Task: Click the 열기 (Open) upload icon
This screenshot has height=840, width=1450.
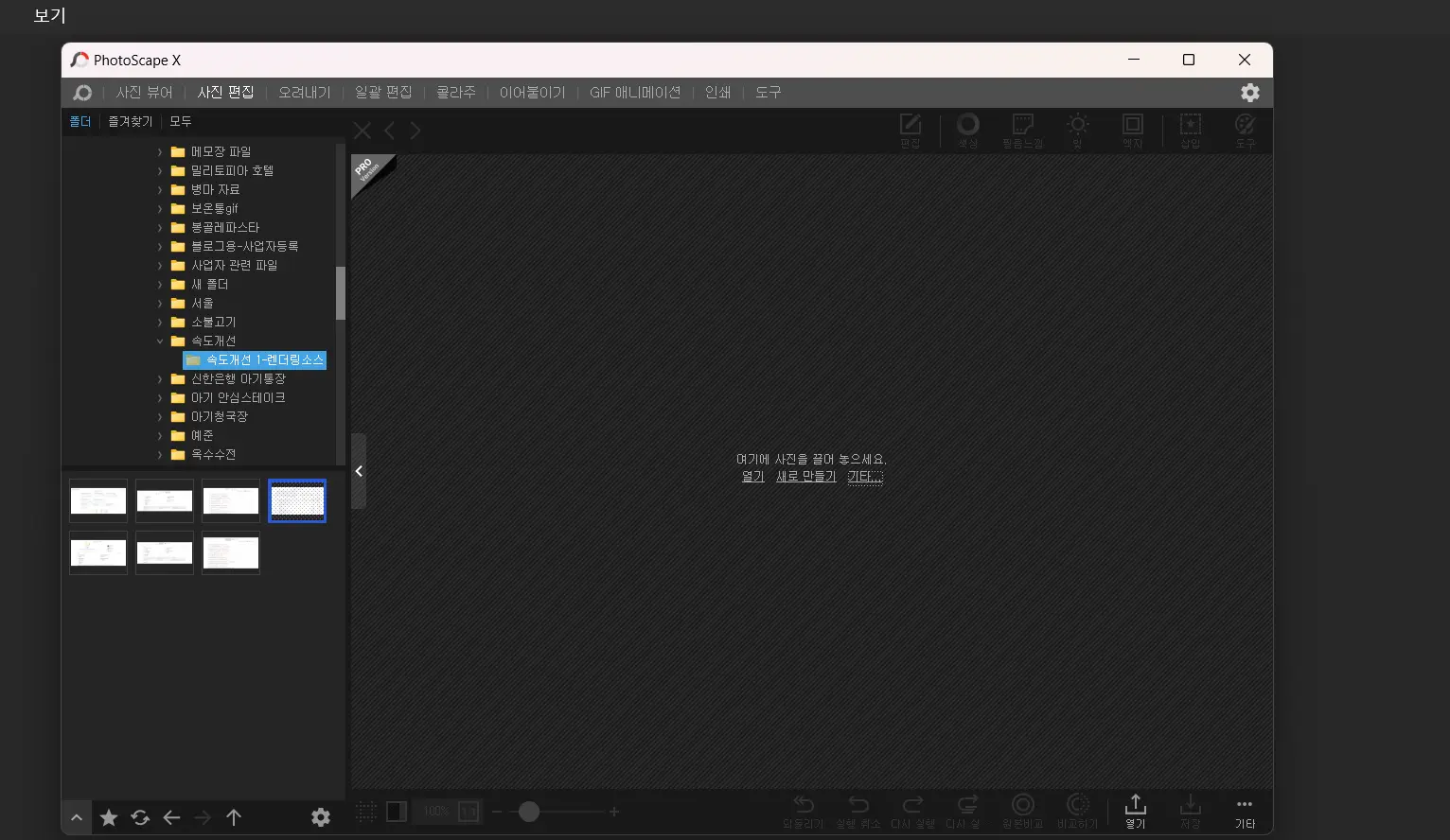Action: pyautogui.click(x=1136, y=812)
